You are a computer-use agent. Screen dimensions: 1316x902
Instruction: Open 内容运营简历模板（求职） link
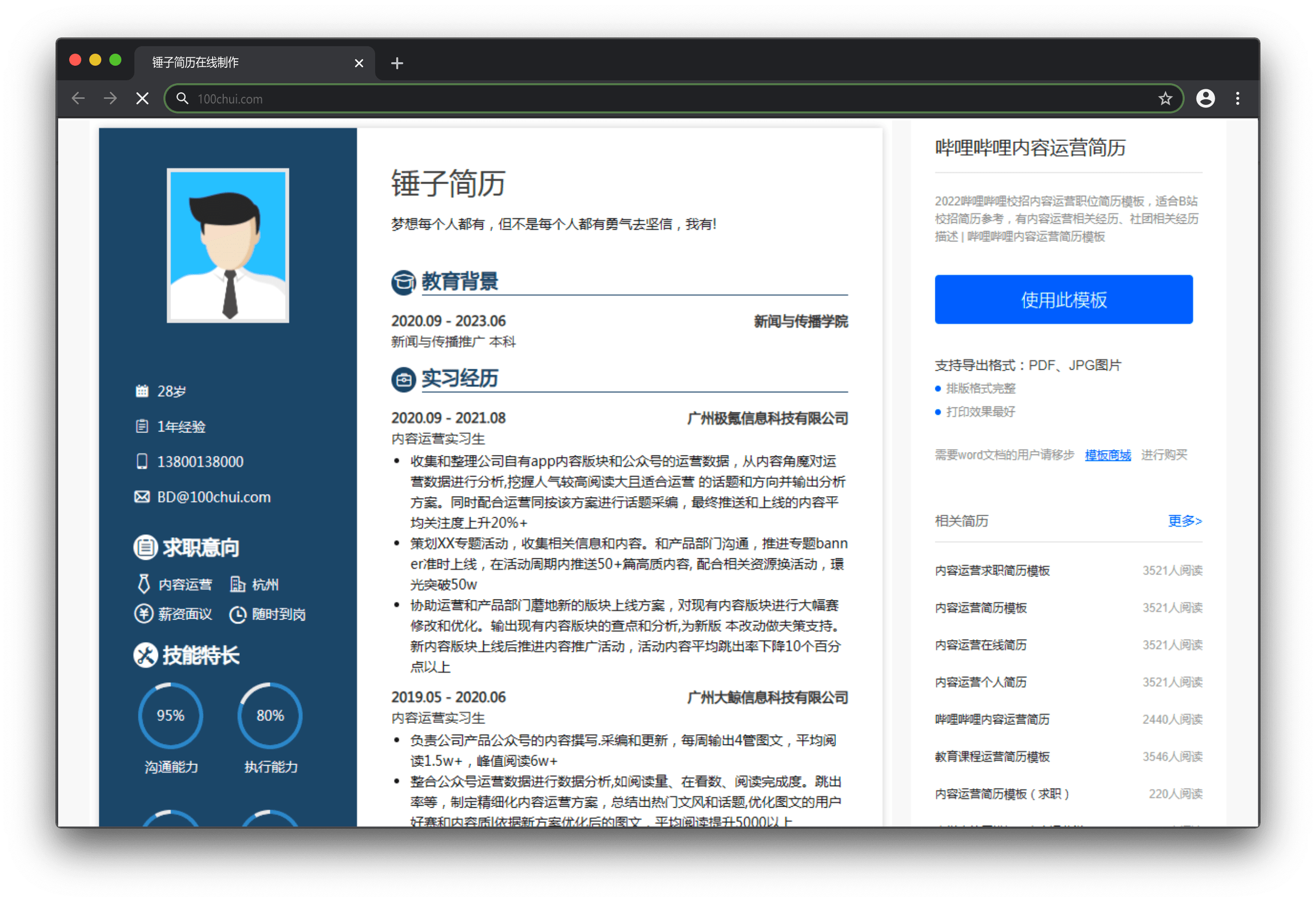pos(1002,794)
